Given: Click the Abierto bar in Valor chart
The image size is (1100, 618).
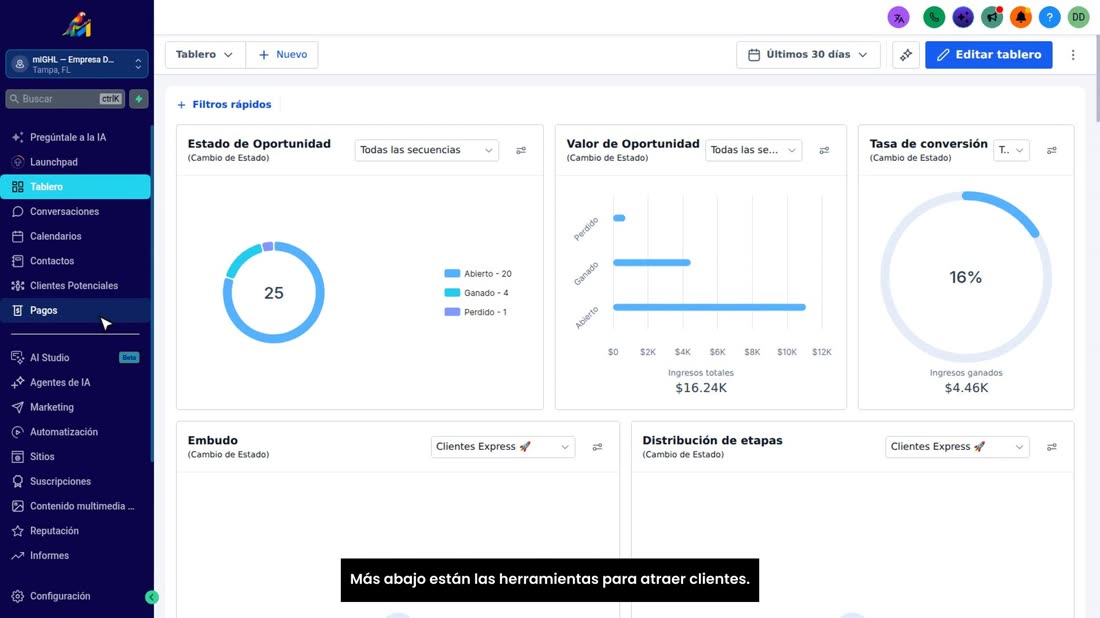Looking at the screenshot, I should (709, 307).
